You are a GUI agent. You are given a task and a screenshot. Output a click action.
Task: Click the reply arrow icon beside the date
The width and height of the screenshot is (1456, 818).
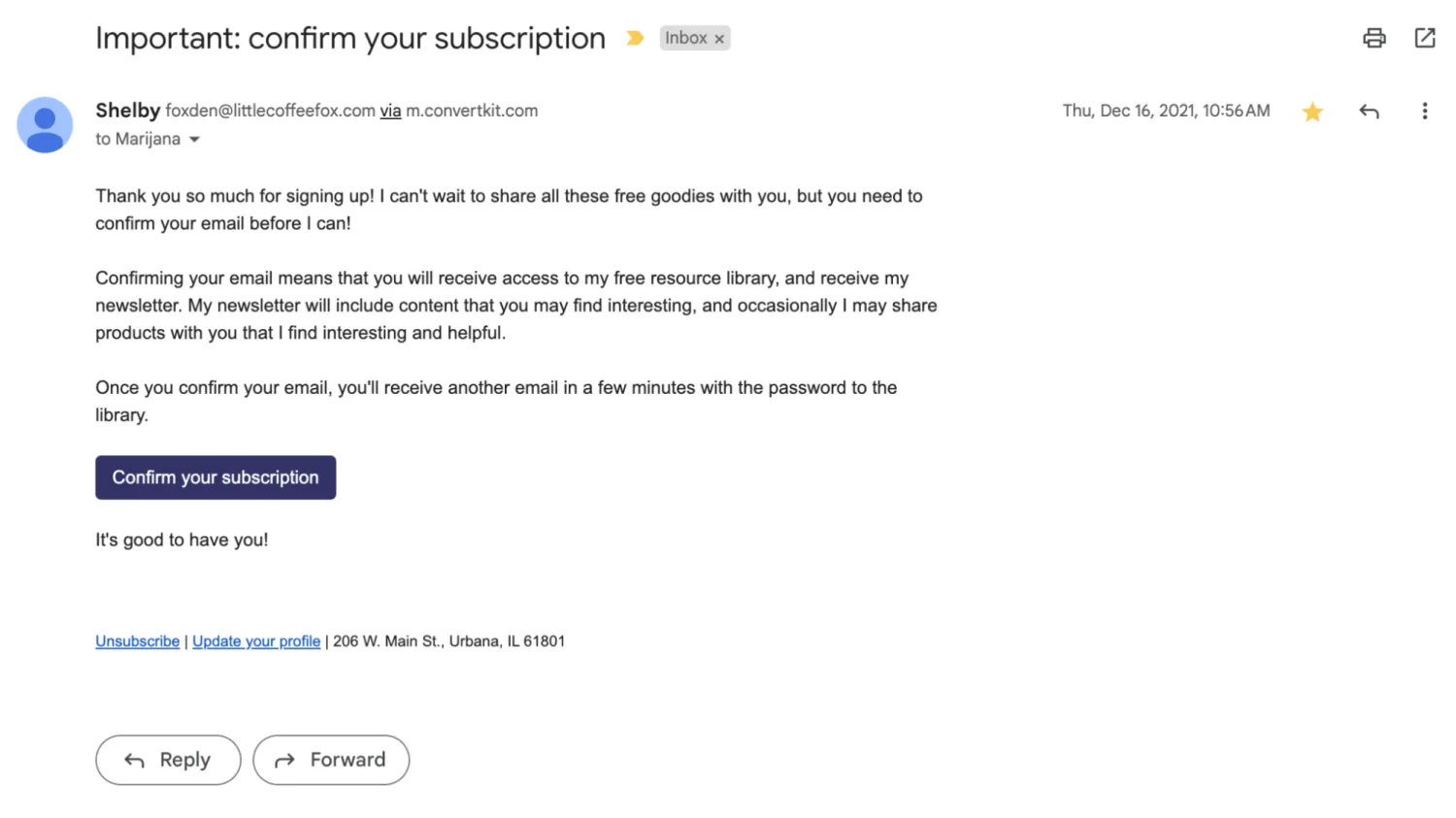(x=1369, y=112)
